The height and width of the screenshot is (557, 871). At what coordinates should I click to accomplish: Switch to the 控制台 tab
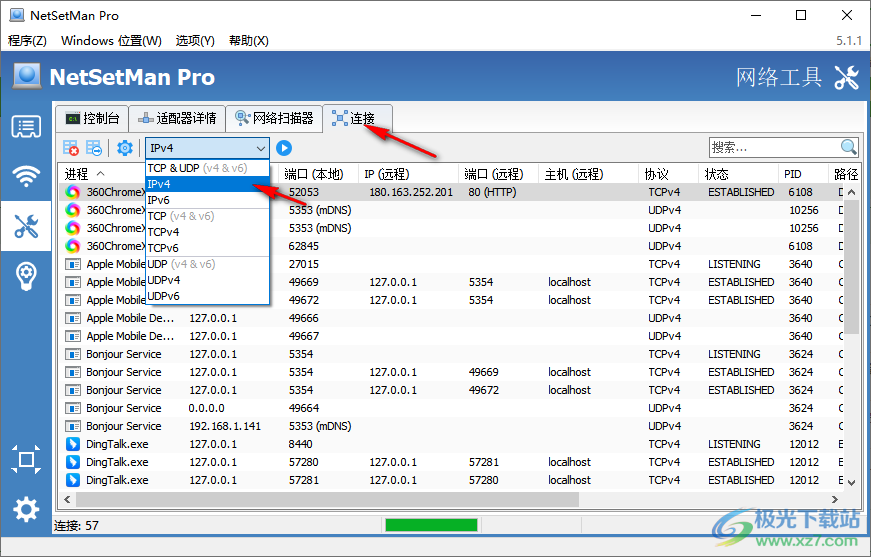click(92, 118)
